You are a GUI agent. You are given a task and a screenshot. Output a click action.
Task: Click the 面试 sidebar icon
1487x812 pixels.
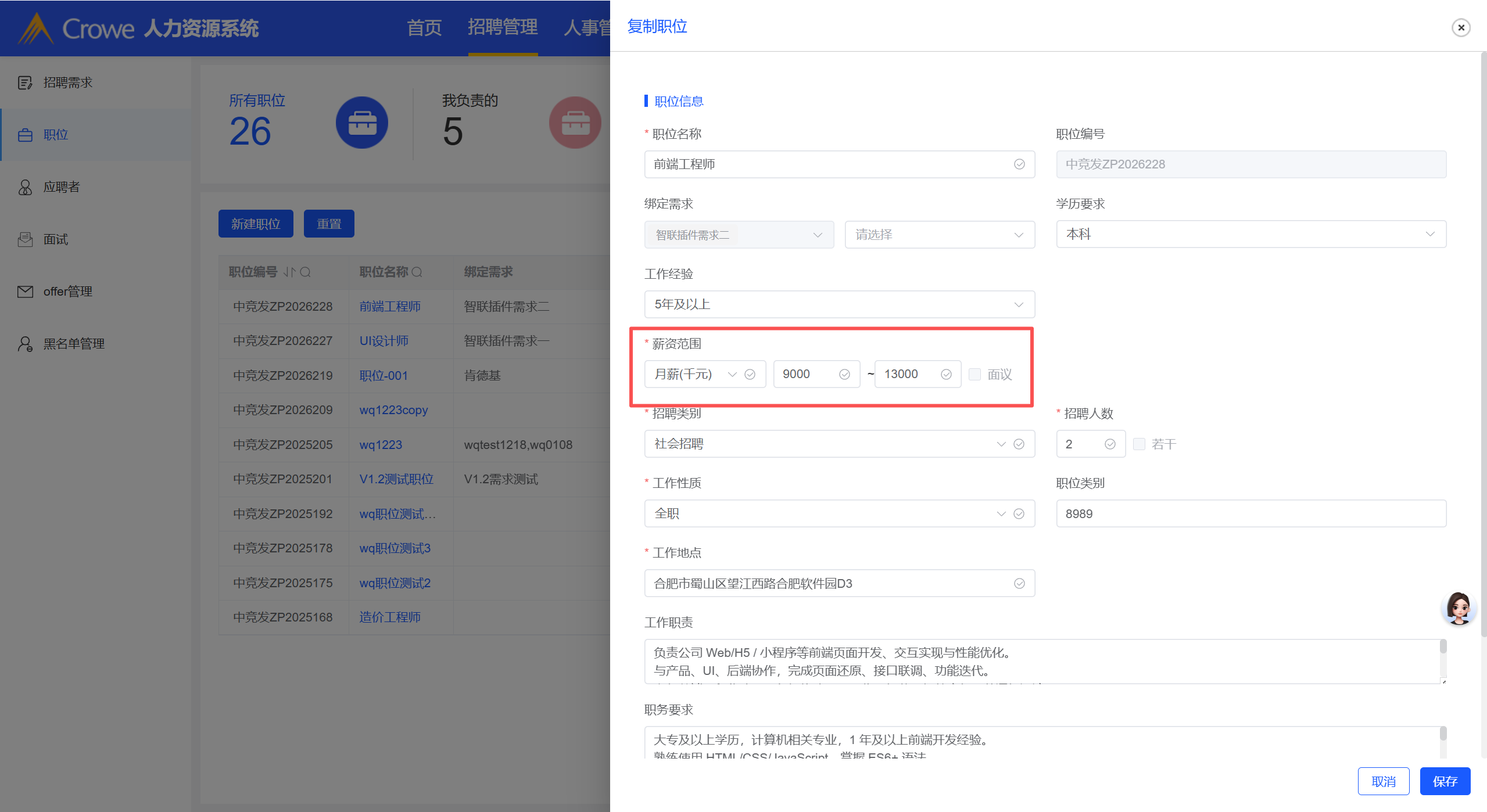pyautogui.click(x=25, y=239)
